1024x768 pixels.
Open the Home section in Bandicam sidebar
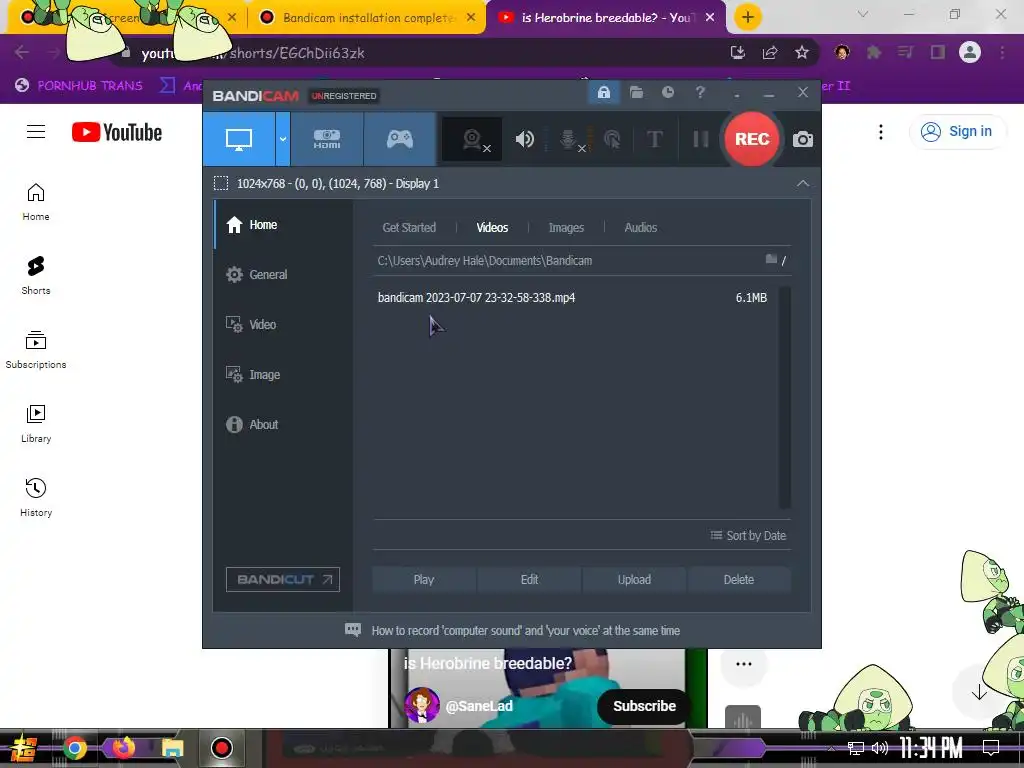click(x=284, y=225)
